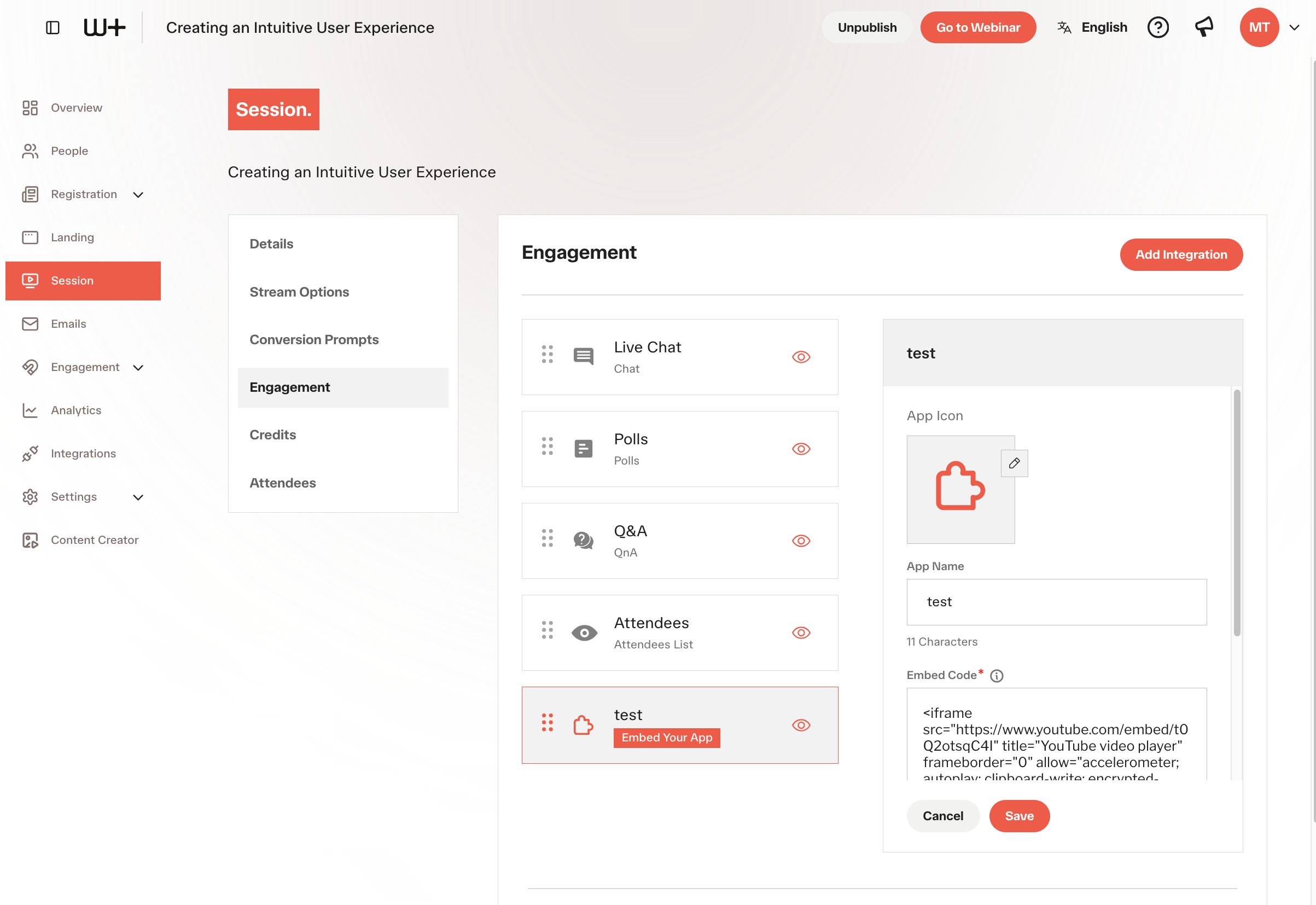Select the Engagement session tab
1316x905 pixels.
(343, 387)
